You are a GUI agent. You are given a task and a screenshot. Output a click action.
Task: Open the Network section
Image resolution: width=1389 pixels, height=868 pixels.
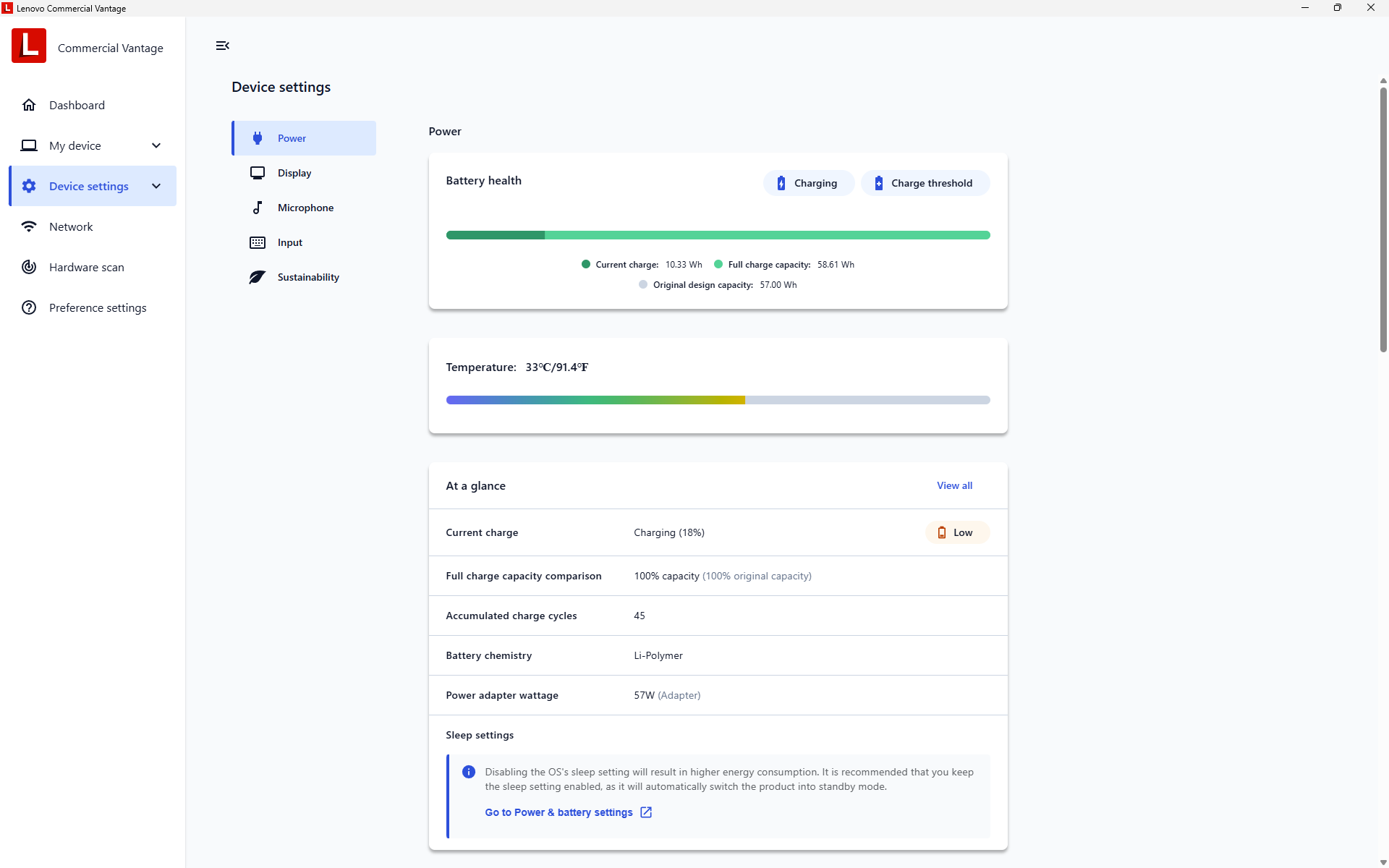pos(93,226)
